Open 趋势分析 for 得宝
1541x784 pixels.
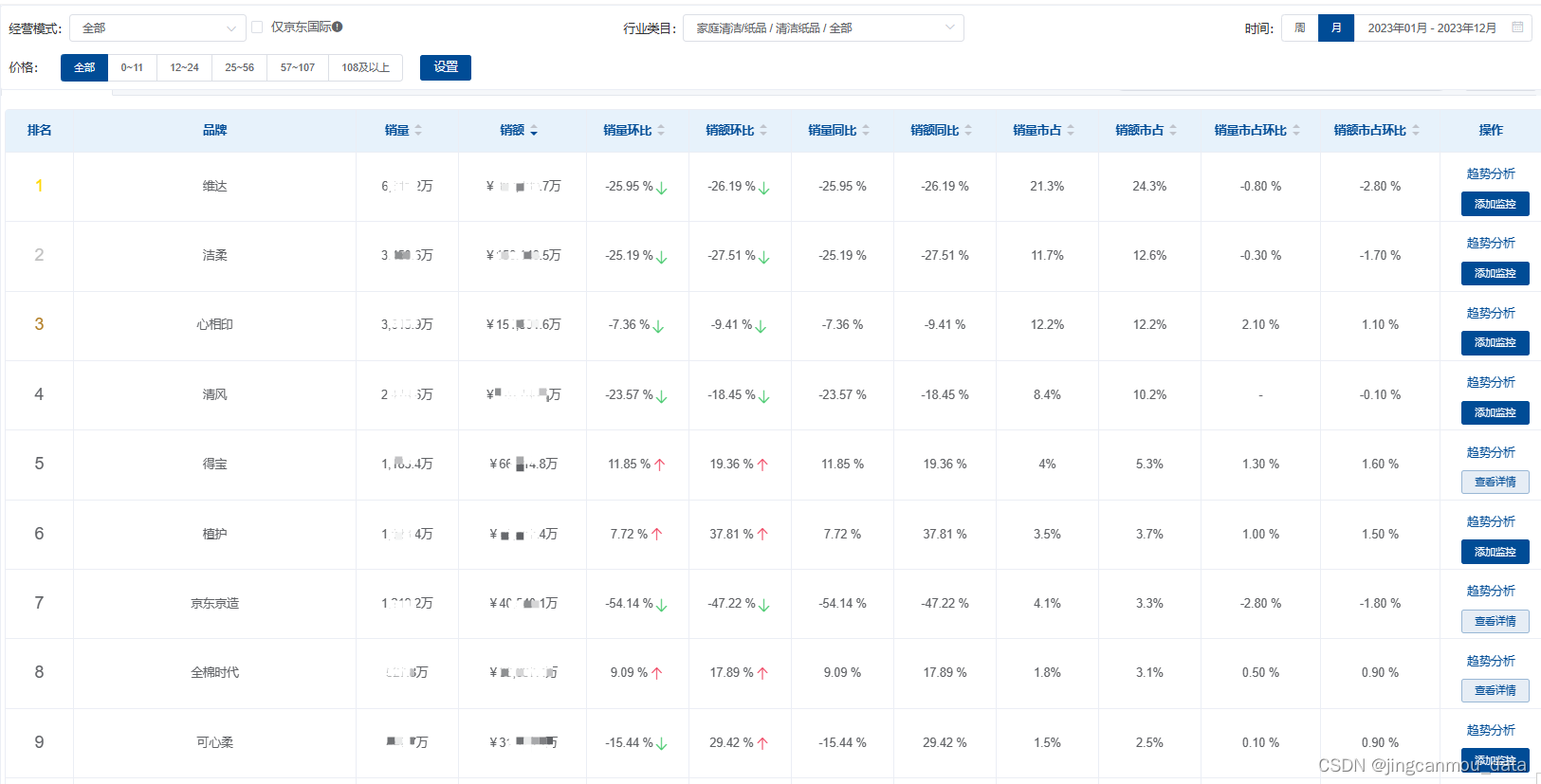click(x=1491, y=452)
